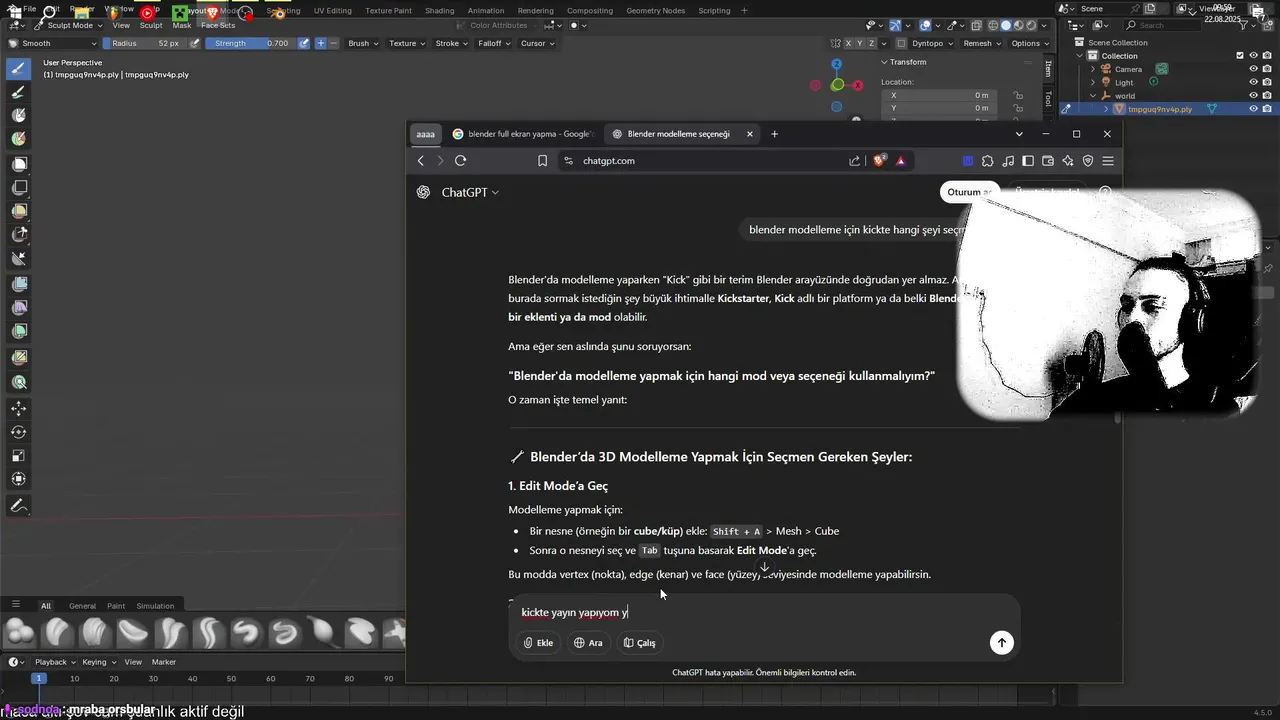Share the page from the address bar
Screen dimensions: 1280x720
click(854, 160)
